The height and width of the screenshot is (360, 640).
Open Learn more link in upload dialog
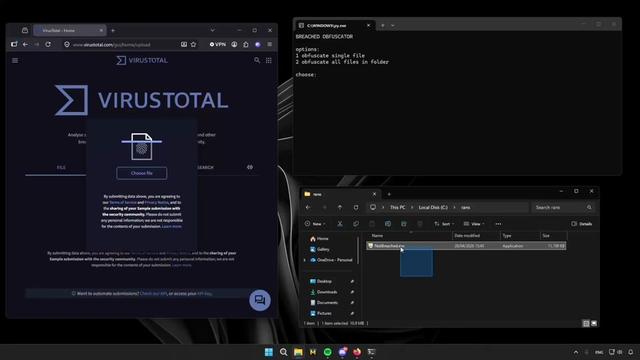171,226
